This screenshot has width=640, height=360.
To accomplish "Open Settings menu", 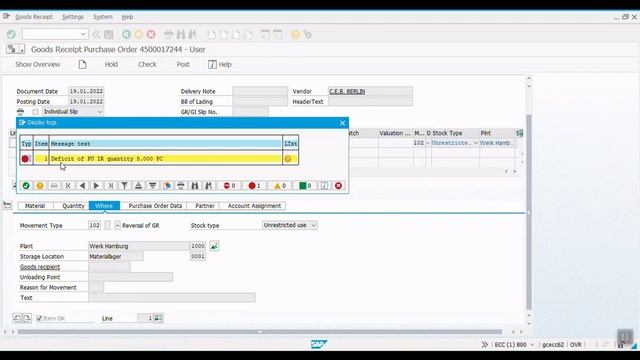I will tap(73, 17).
